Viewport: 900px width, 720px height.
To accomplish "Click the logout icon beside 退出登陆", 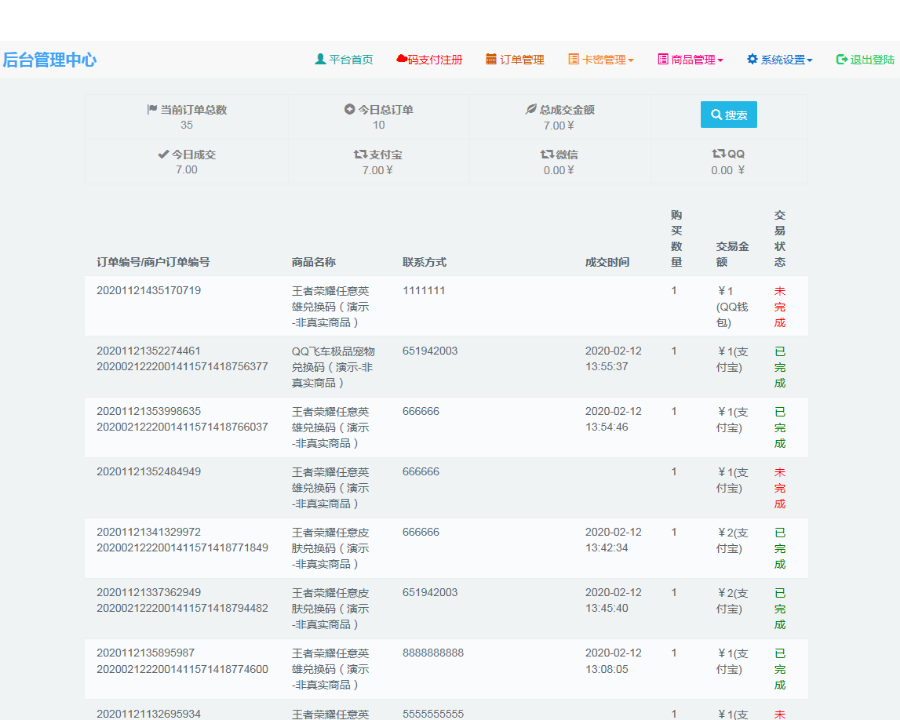I will click(840, 59).
